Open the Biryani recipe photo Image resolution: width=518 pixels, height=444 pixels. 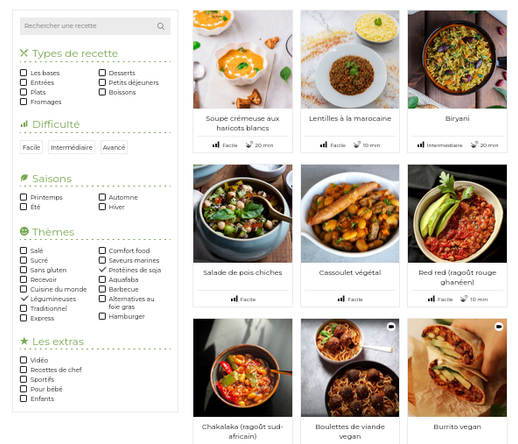coord(457,59)
